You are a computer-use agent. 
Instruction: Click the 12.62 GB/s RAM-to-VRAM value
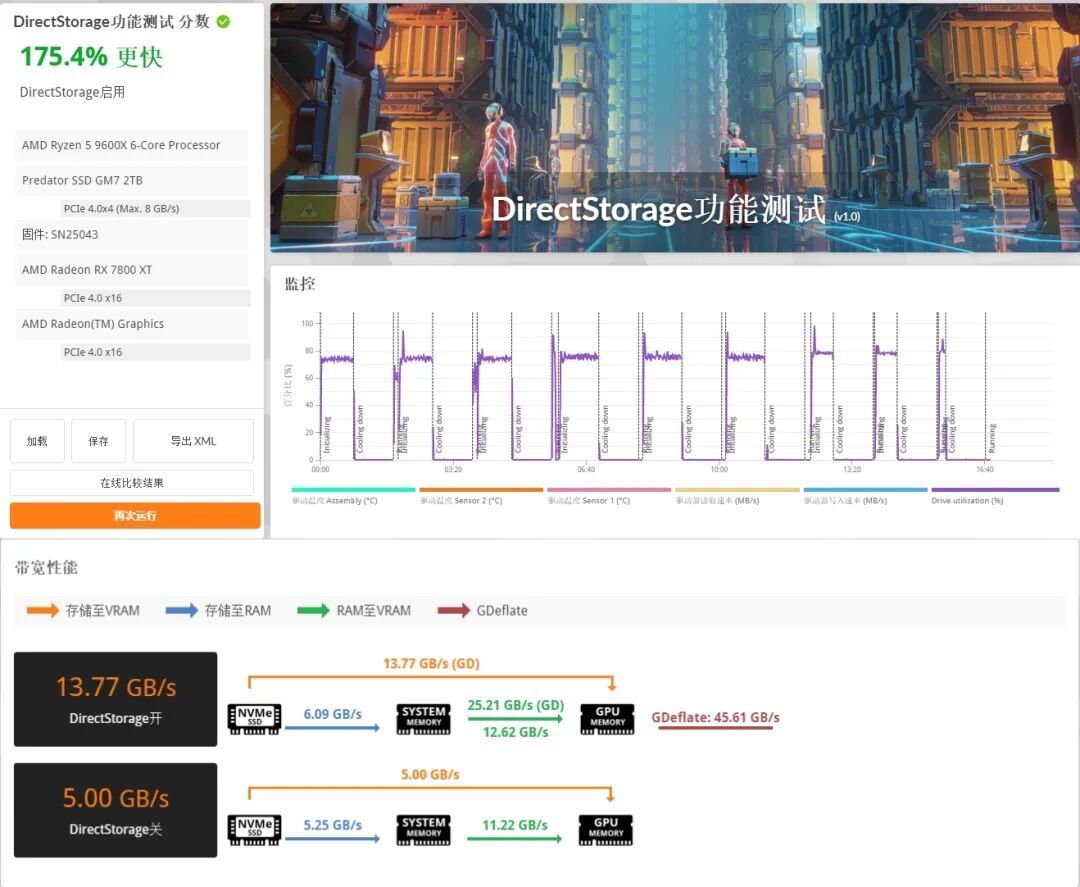tap(516, 732)
